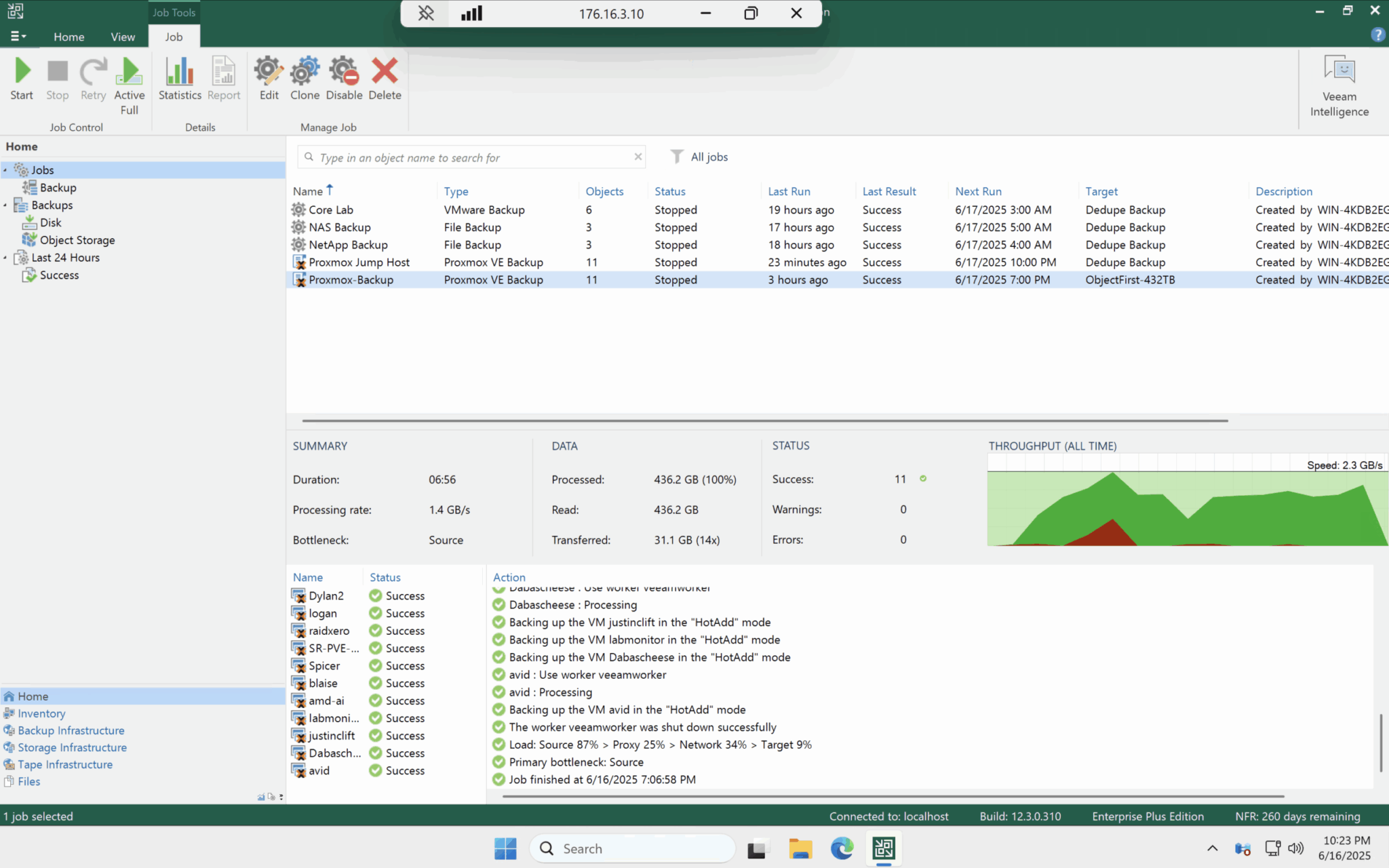Sort jobs by Next Run column
Viewport: 1389px width, 868px height.
[x=978, y=191]
